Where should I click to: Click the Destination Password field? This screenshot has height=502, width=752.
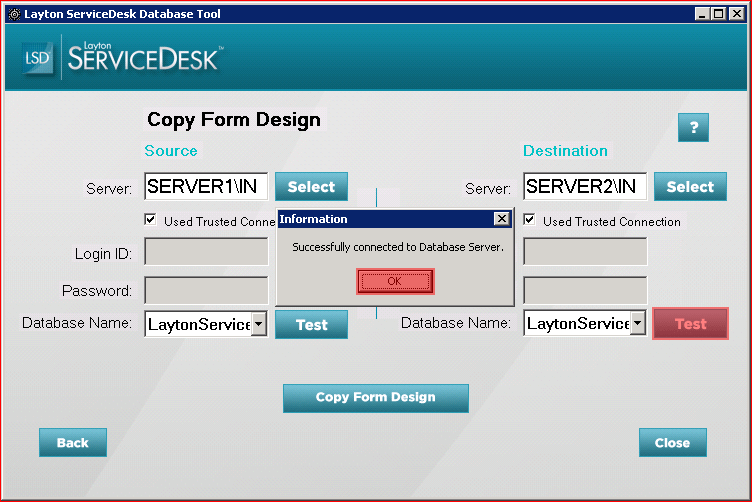585,290
